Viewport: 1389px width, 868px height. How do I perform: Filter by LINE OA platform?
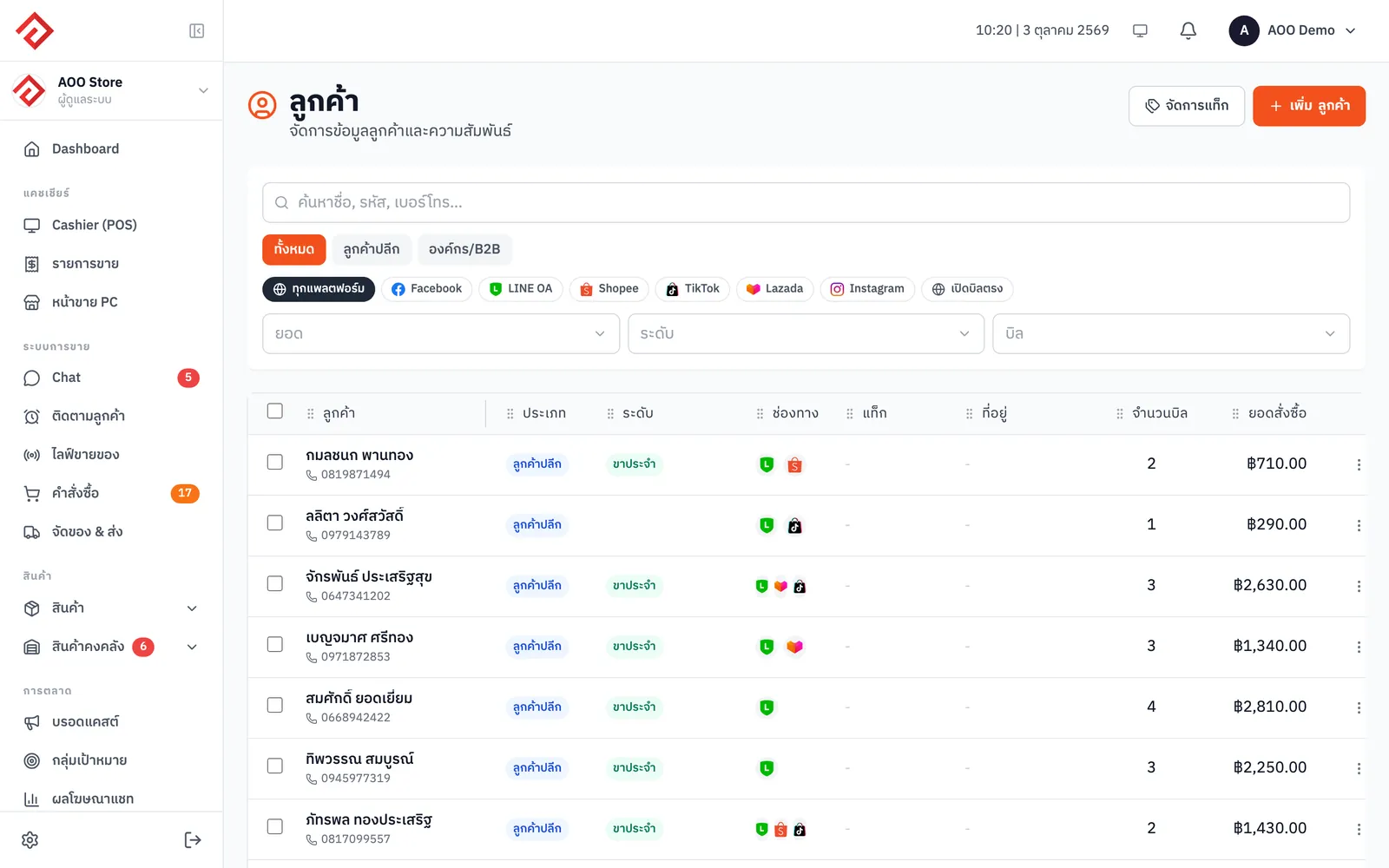point(521,289)
